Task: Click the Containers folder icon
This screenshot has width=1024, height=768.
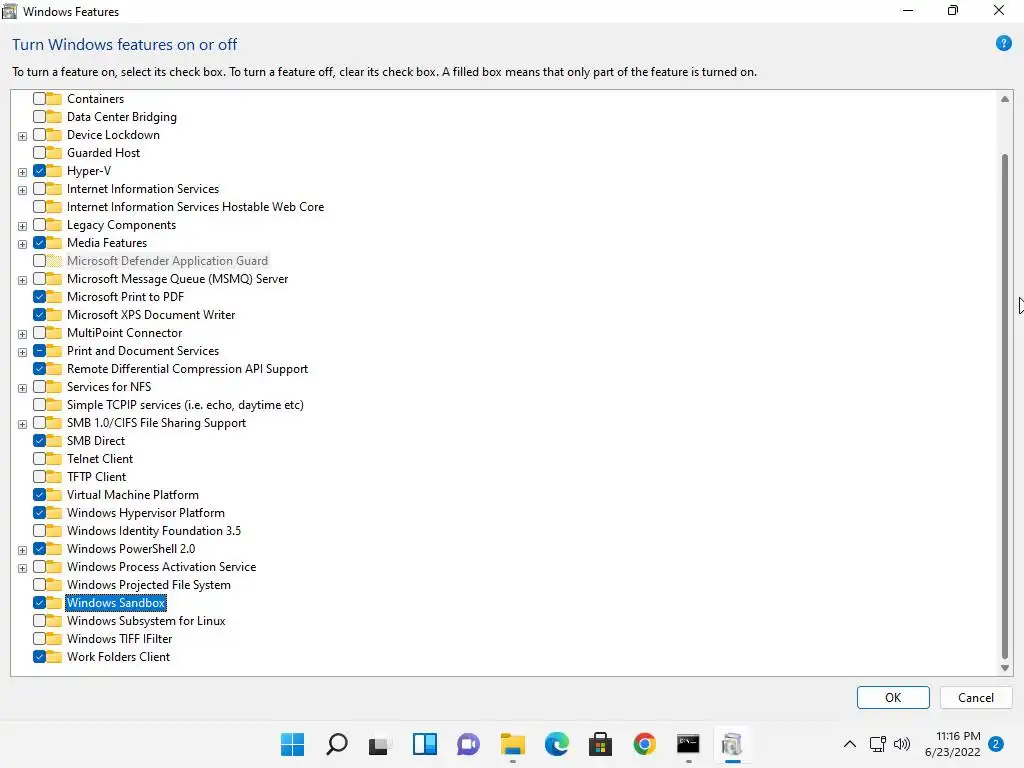Action: [x=54, y=99]
